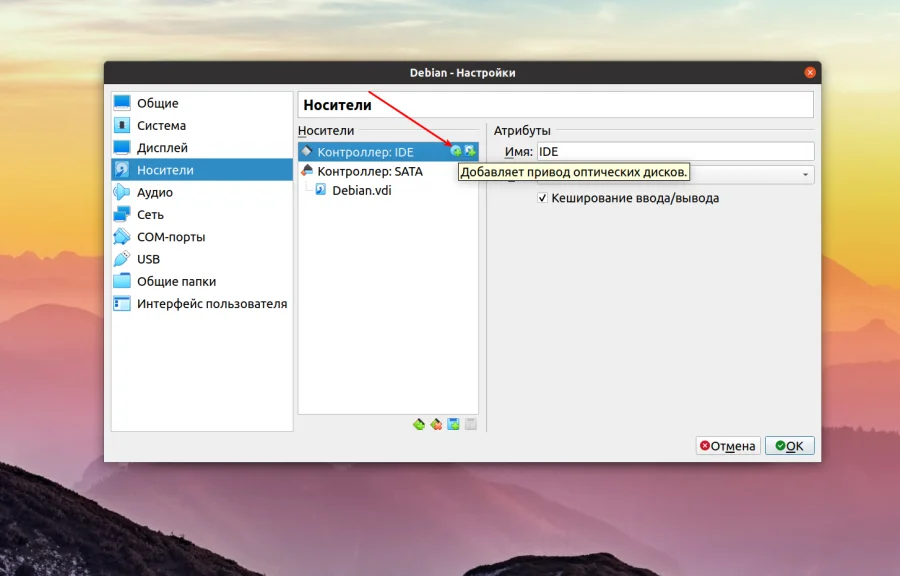Remove the selected storage controller
The image size is (900, 576).
click(x=434, y=423)
